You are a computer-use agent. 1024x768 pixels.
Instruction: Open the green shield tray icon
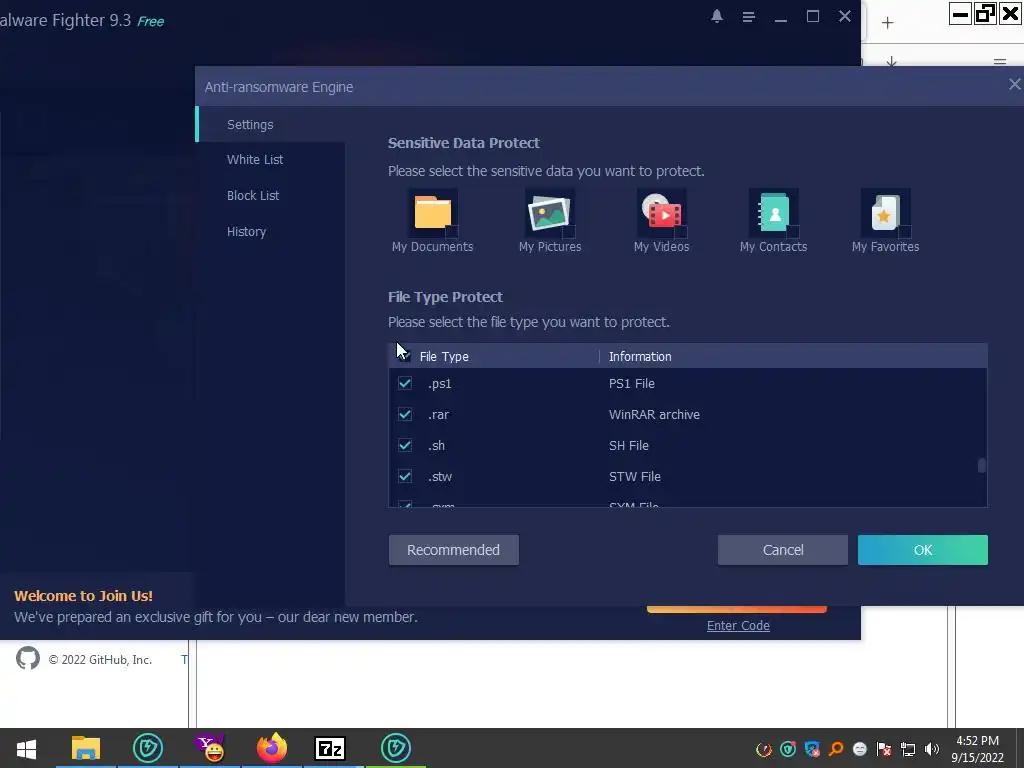tap(788, 749)
